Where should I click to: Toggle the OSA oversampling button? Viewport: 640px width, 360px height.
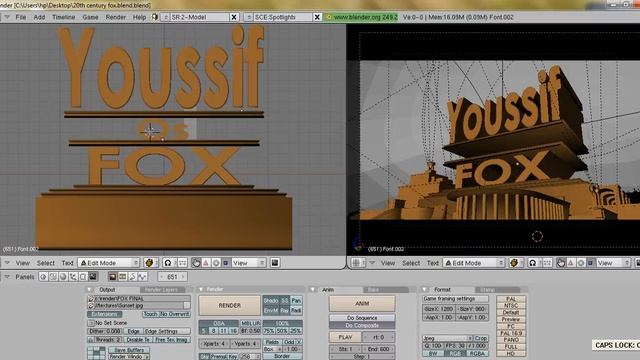tap(218, 323)
